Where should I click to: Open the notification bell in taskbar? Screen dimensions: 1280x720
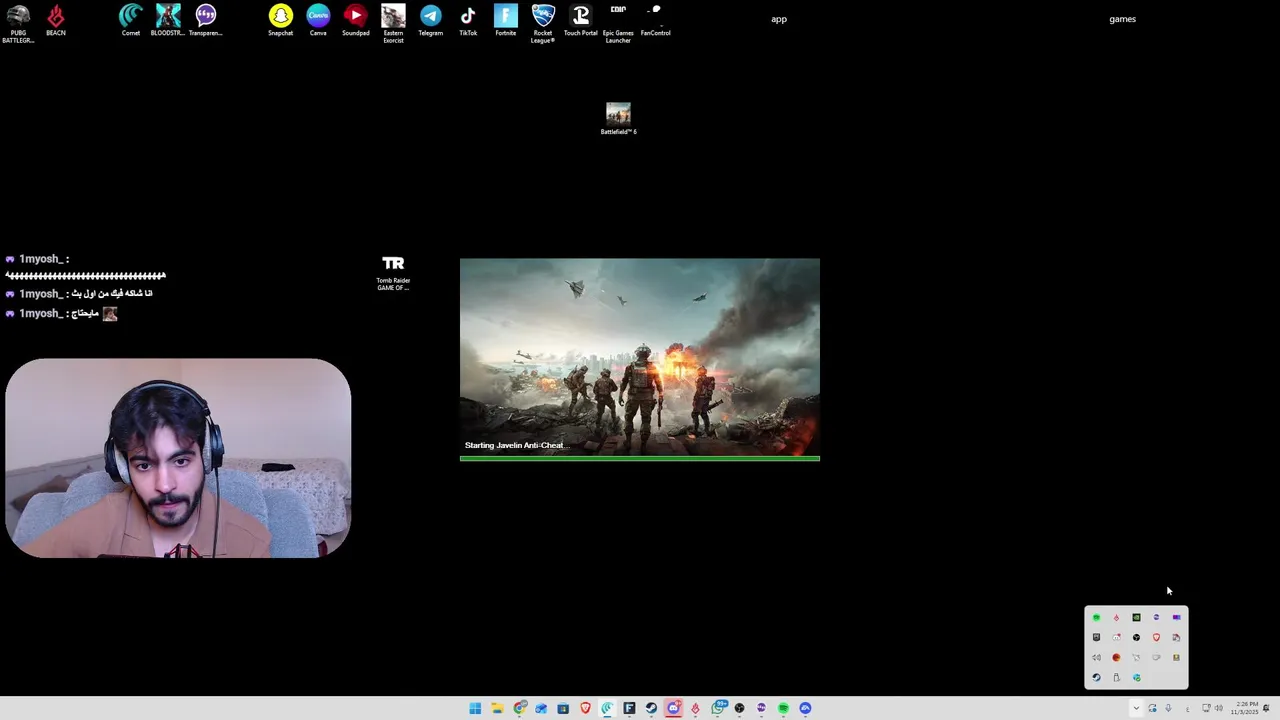pyautogui.click(x=1266, y=708)
